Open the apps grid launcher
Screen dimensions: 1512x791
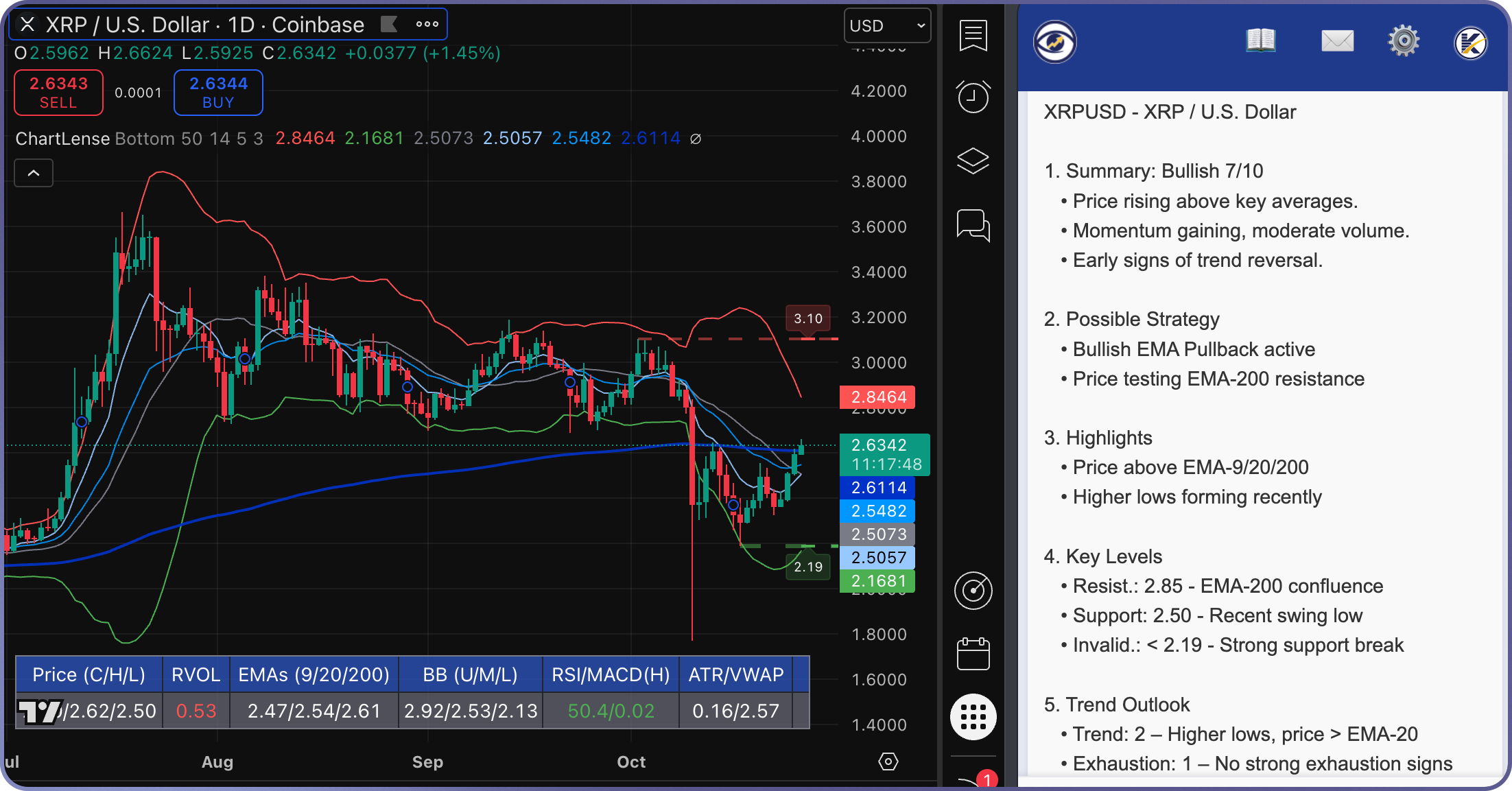[973, 716]
